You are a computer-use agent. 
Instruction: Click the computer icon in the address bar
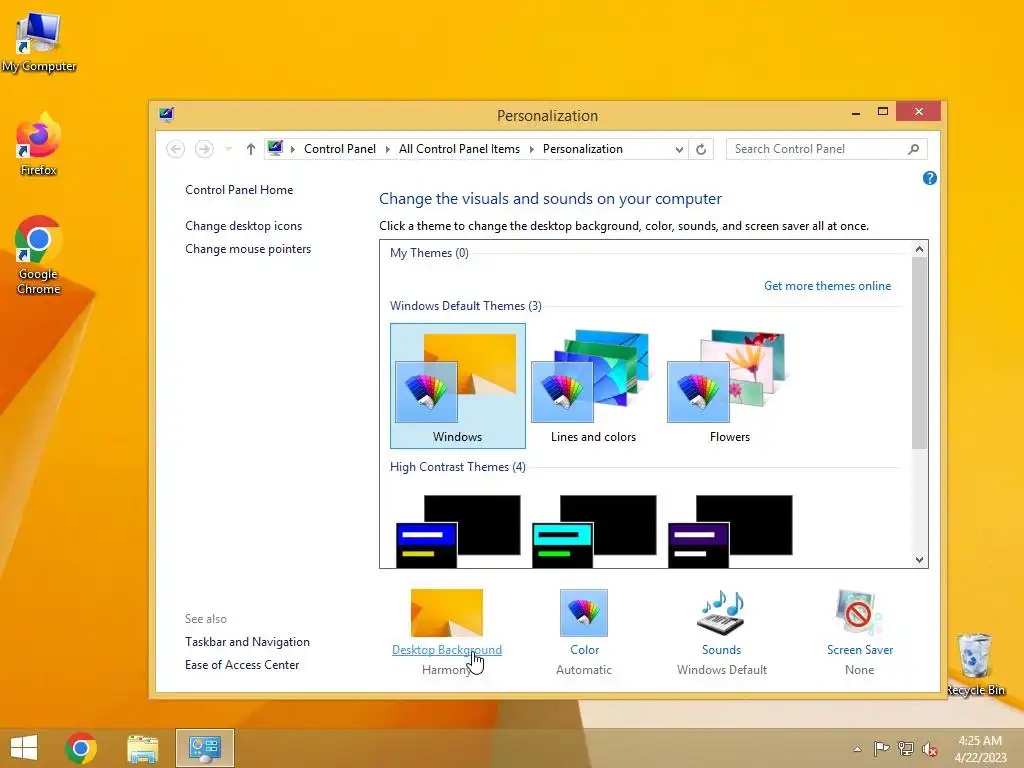[275, 148]
